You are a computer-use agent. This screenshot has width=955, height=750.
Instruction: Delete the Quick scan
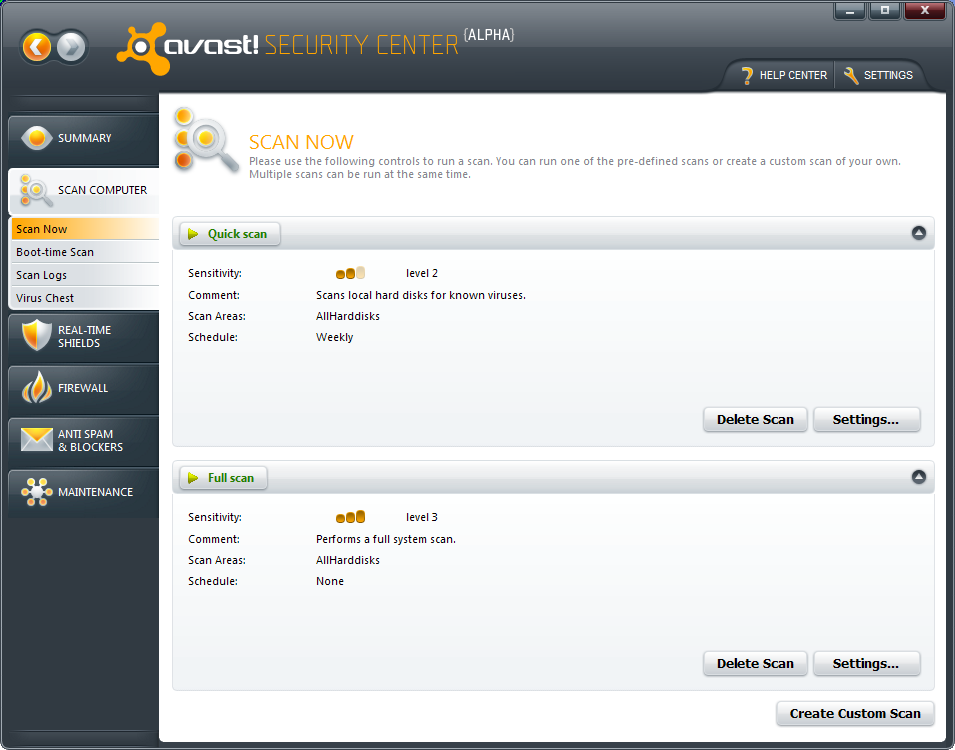coord(755,420)
